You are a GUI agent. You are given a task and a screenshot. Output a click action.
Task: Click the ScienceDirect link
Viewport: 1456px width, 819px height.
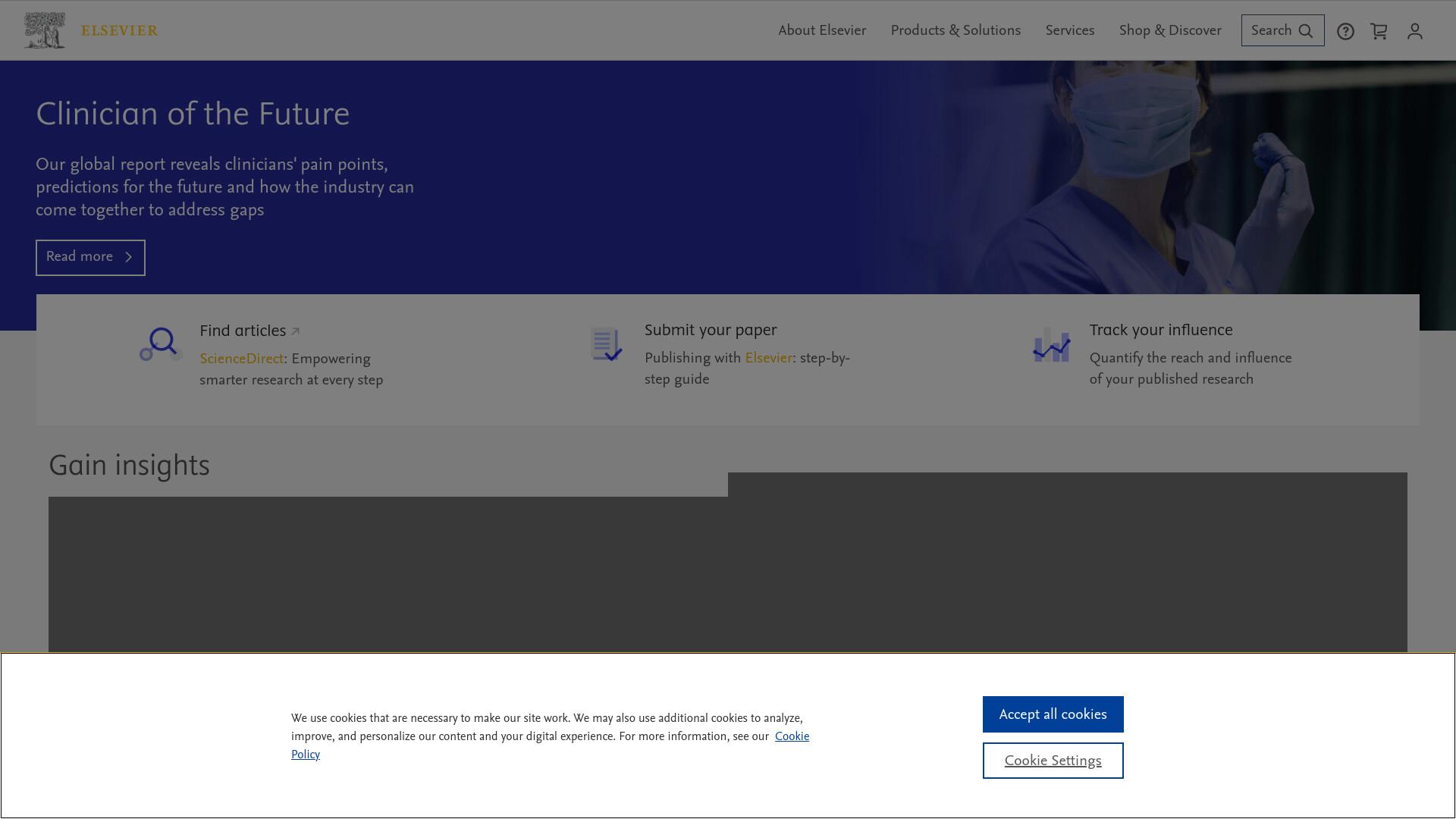coord(241,359)
